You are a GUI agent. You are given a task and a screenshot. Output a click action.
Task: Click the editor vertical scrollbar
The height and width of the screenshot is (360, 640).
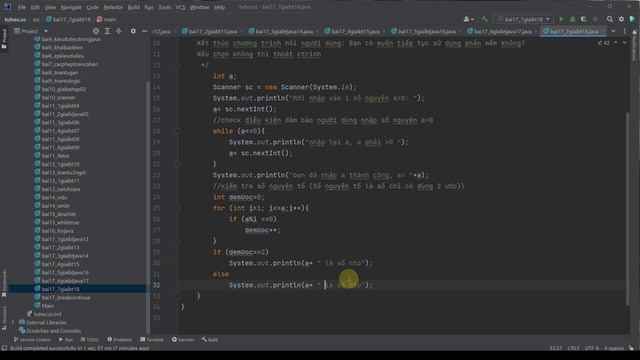628,208
